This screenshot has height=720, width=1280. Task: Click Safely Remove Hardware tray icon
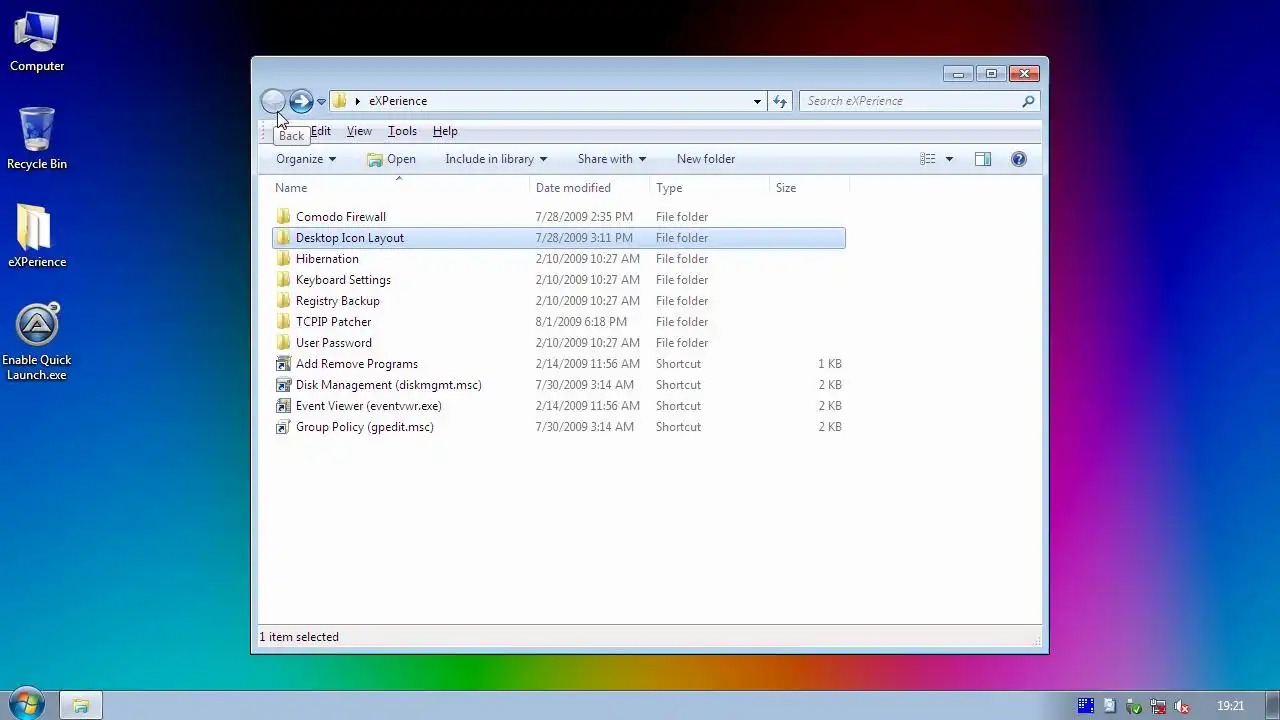(1133, 706)
